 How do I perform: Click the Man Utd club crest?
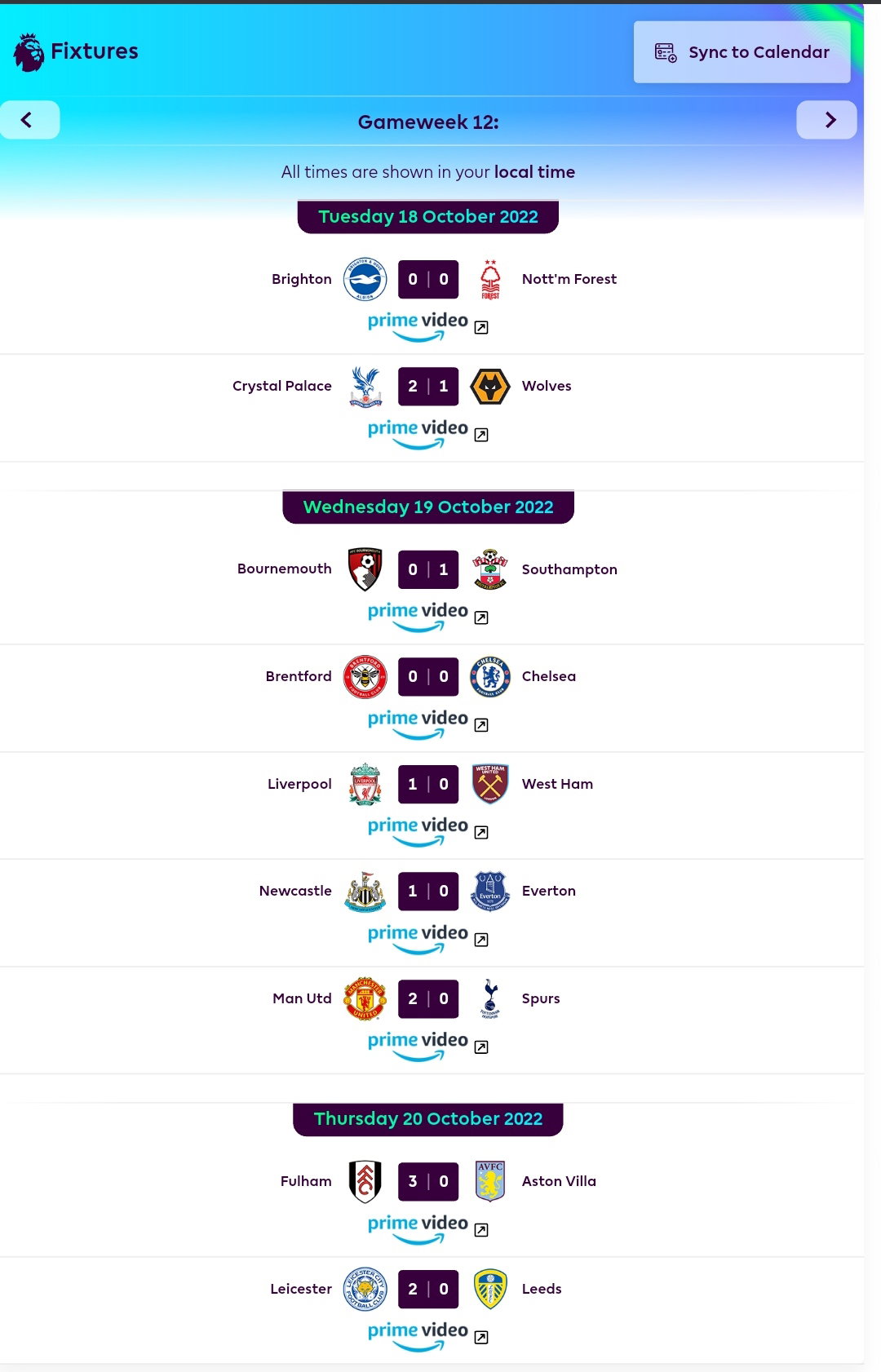pyautogui.click(x=365, y=998)
